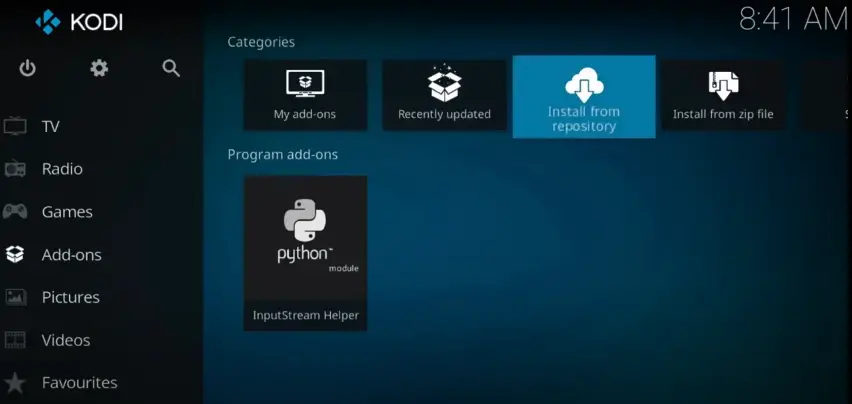Click the Radio icon in sidebar

coord(15,169)
